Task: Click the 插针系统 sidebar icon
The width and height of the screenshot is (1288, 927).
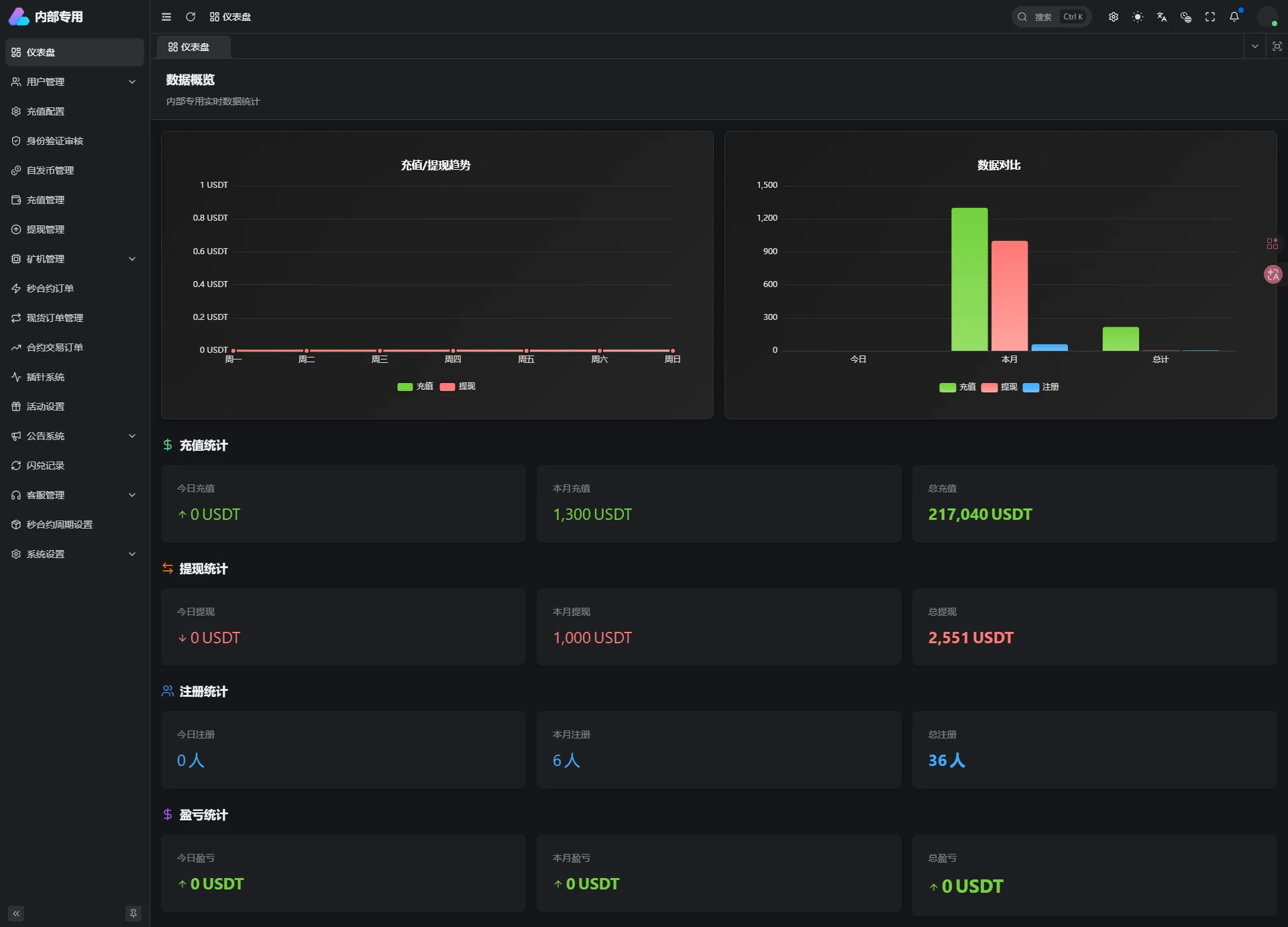Action: point(16,377)
